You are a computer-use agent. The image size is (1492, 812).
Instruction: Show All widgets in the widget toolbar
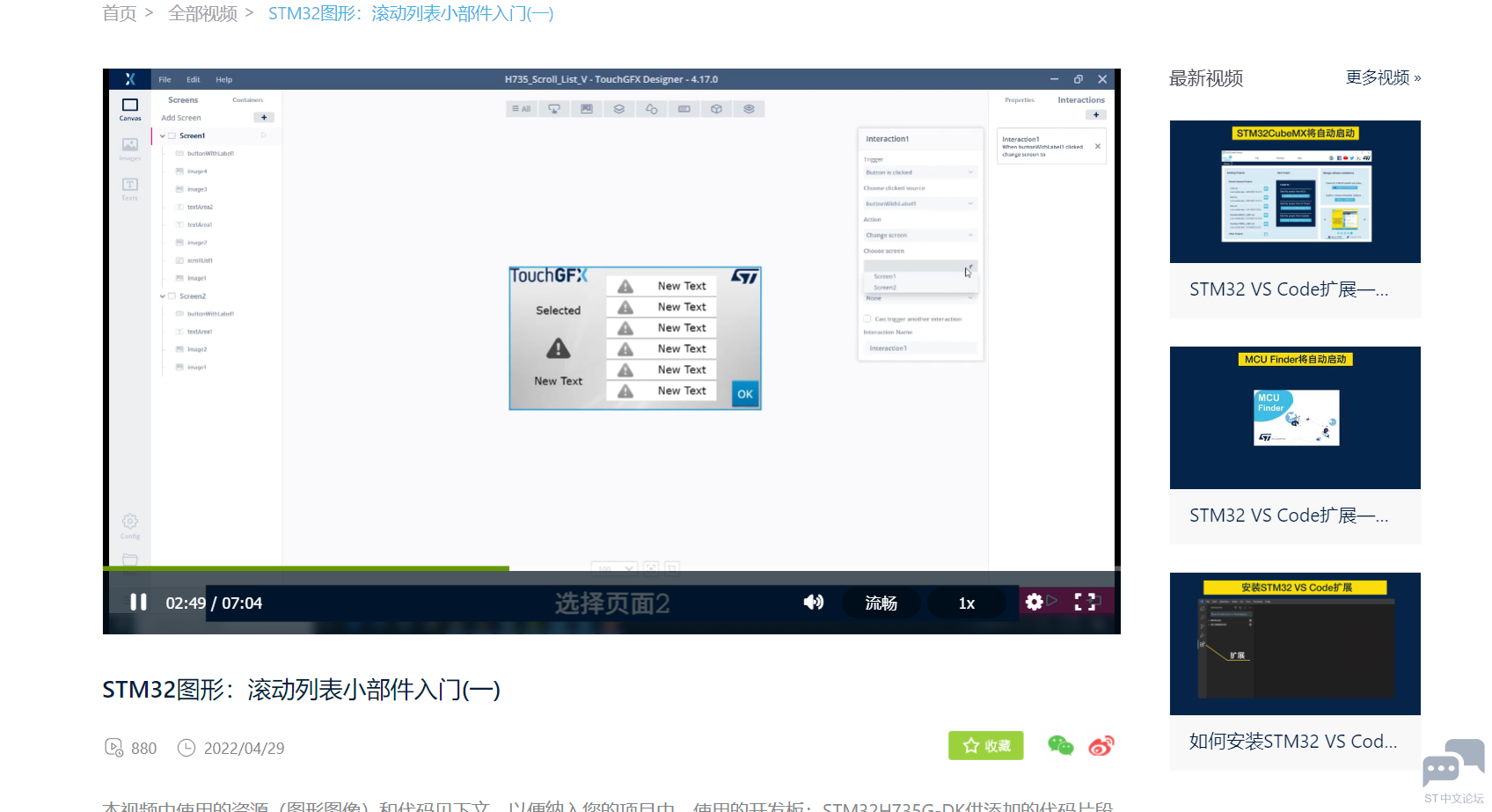(522, 109)
